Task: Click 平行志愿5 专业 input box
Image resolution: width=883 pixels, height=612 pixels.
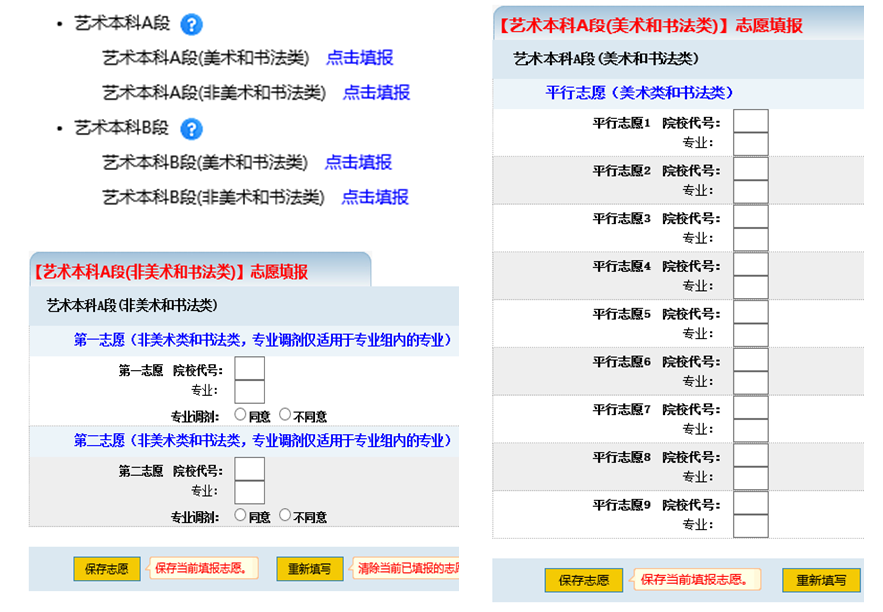Action: [x=750, y=333]
